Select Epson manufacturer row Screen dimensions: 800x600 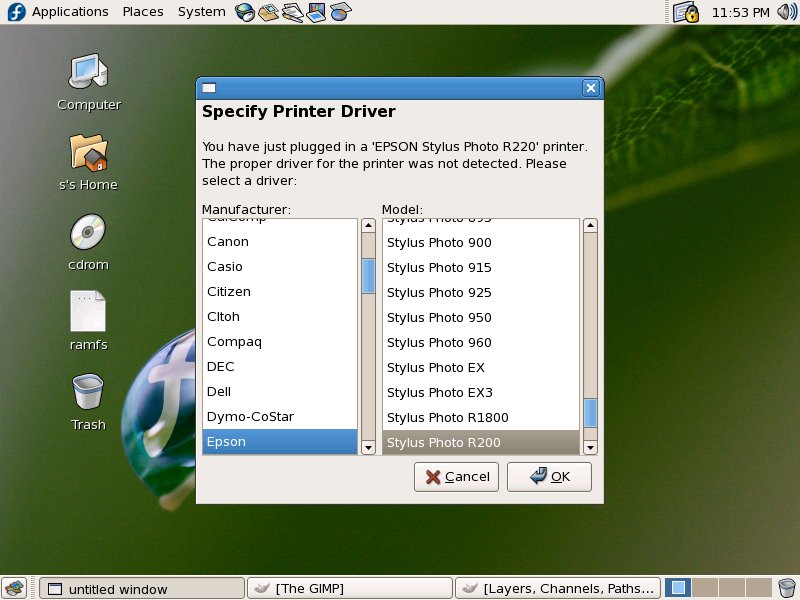click(x=280, y=442)
